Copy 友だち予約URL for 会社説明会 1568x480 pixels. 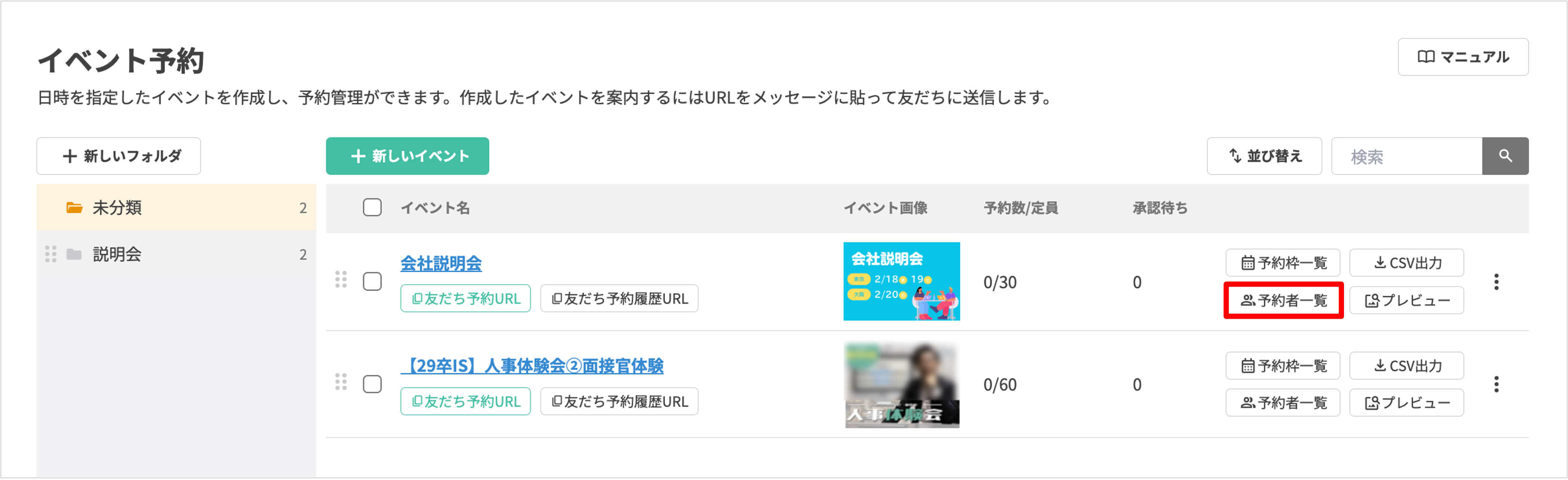(x=466, y=299)
